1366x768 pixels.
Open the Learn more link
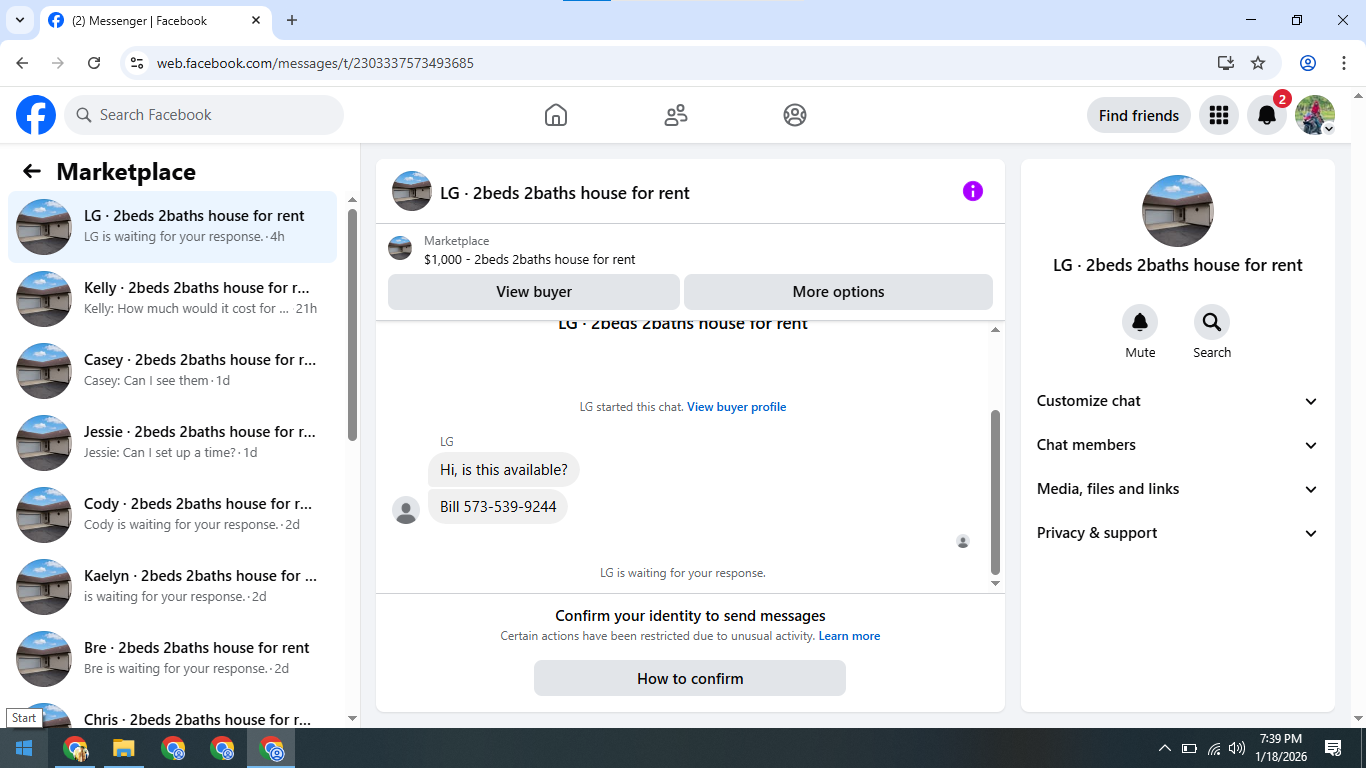pyautogui.click(x=849, y=636)
